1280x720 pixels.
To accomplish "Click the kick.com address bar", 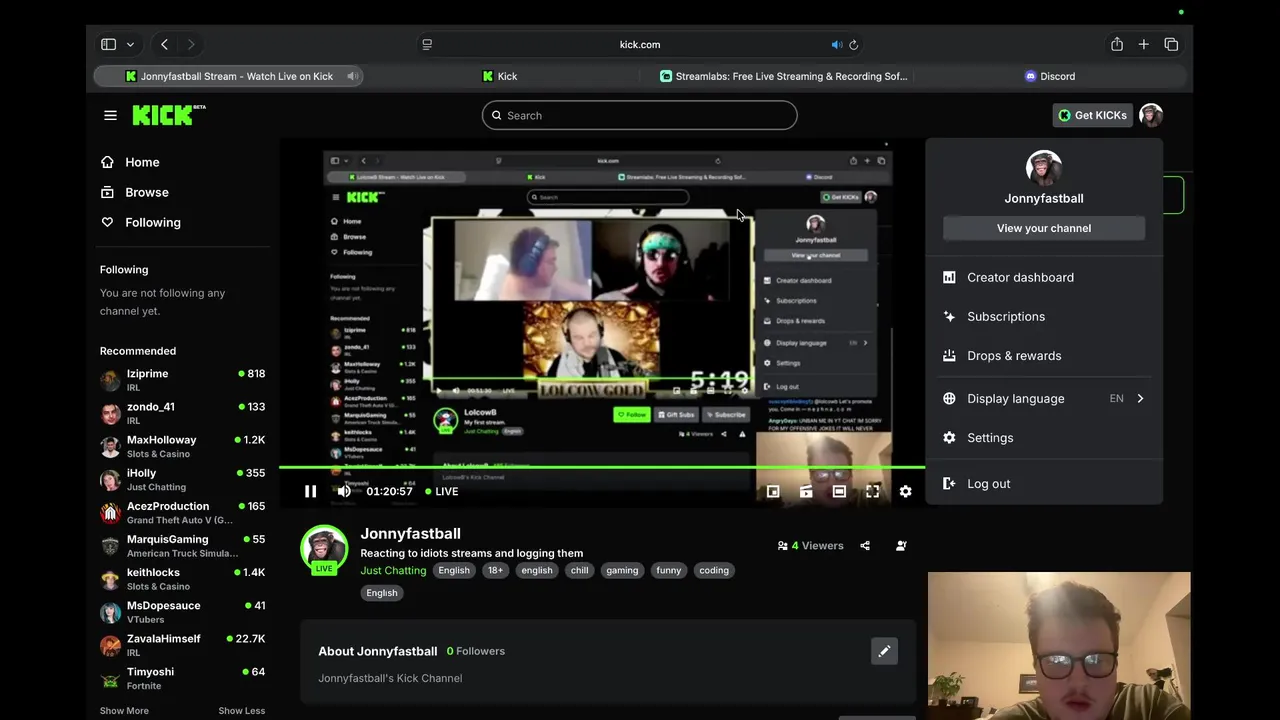I will coord(640,44).
